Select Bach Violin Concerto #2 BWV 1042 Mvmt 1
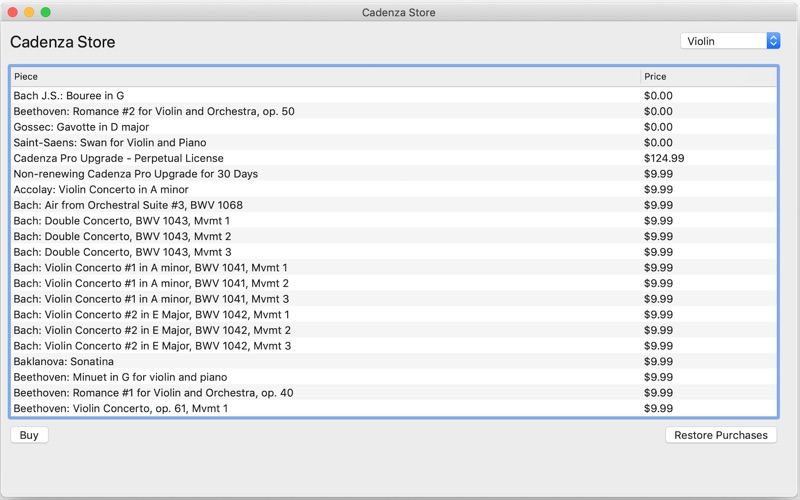The width and height of the screenshot is (800, 500). 393,315
